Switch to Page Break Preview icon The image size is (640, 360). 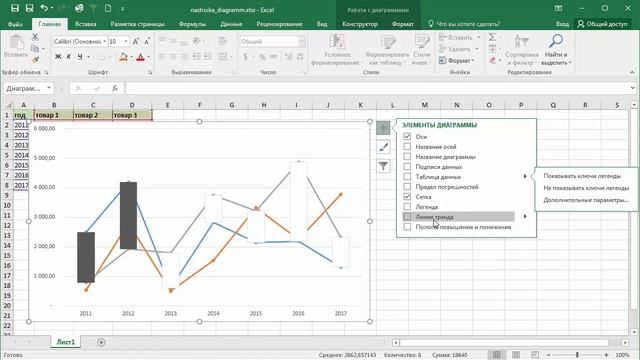[535, 355]
